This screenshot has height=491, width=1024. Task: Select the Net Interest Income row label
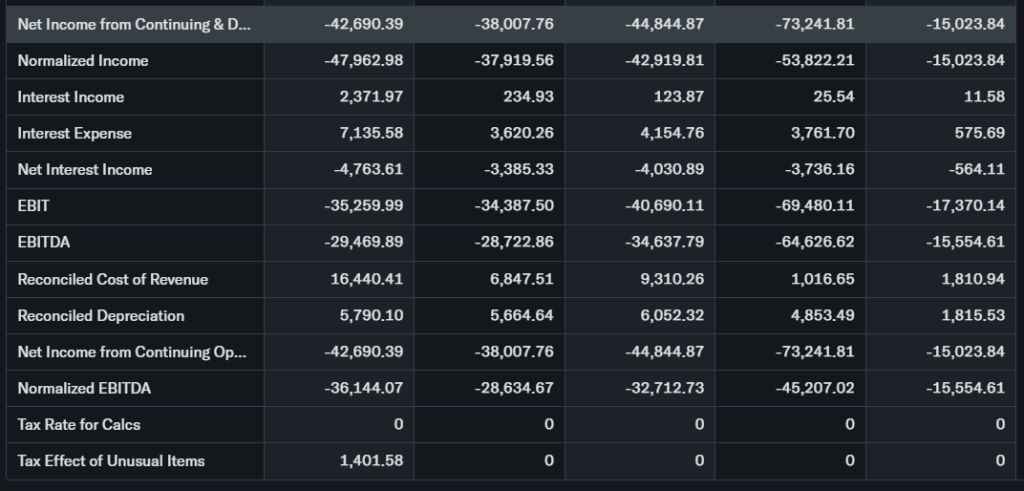pyautogui.click(x=85, y=169)
